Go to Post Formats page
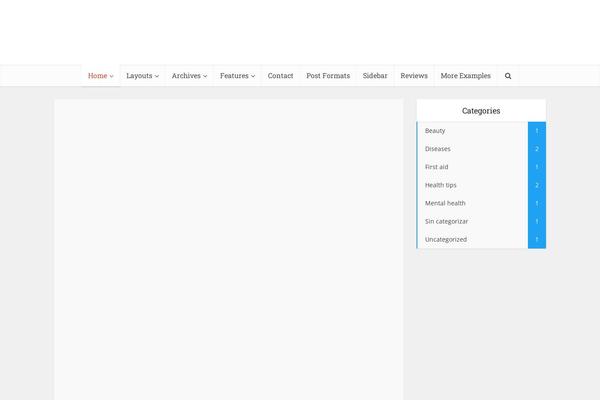This screenshot has width=600, height=400. coord(328,75)
